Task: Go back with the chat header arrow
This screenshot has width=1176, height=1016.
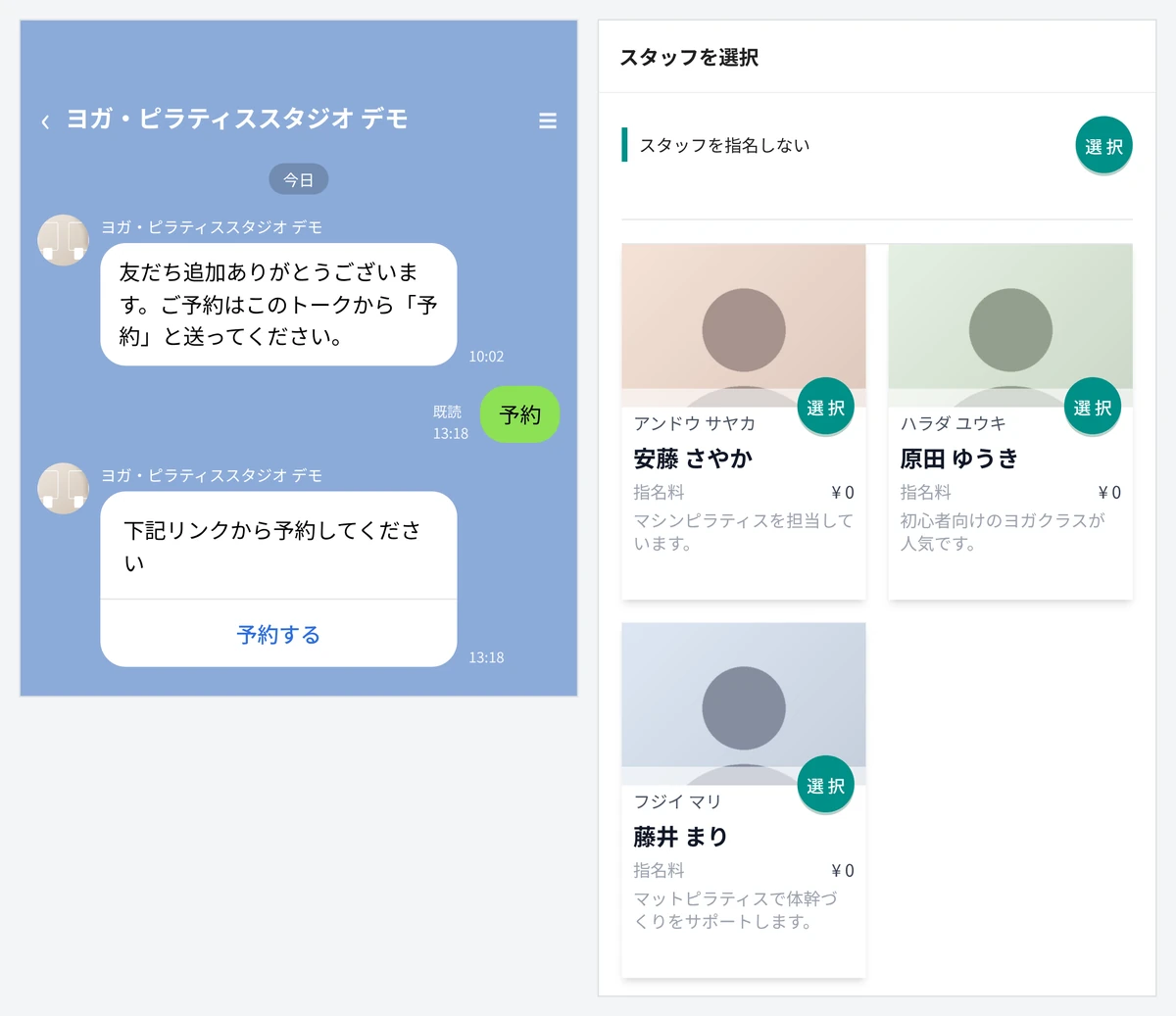Action: pos(45,121)
